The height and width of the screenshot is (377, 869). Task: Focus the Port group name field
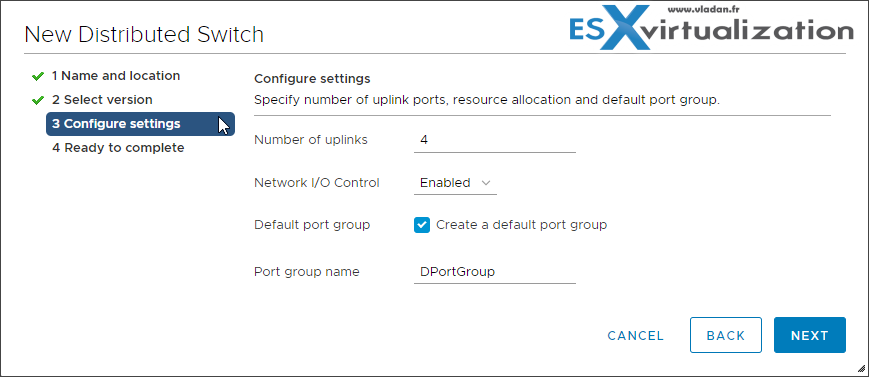click(x=495, y=272)
